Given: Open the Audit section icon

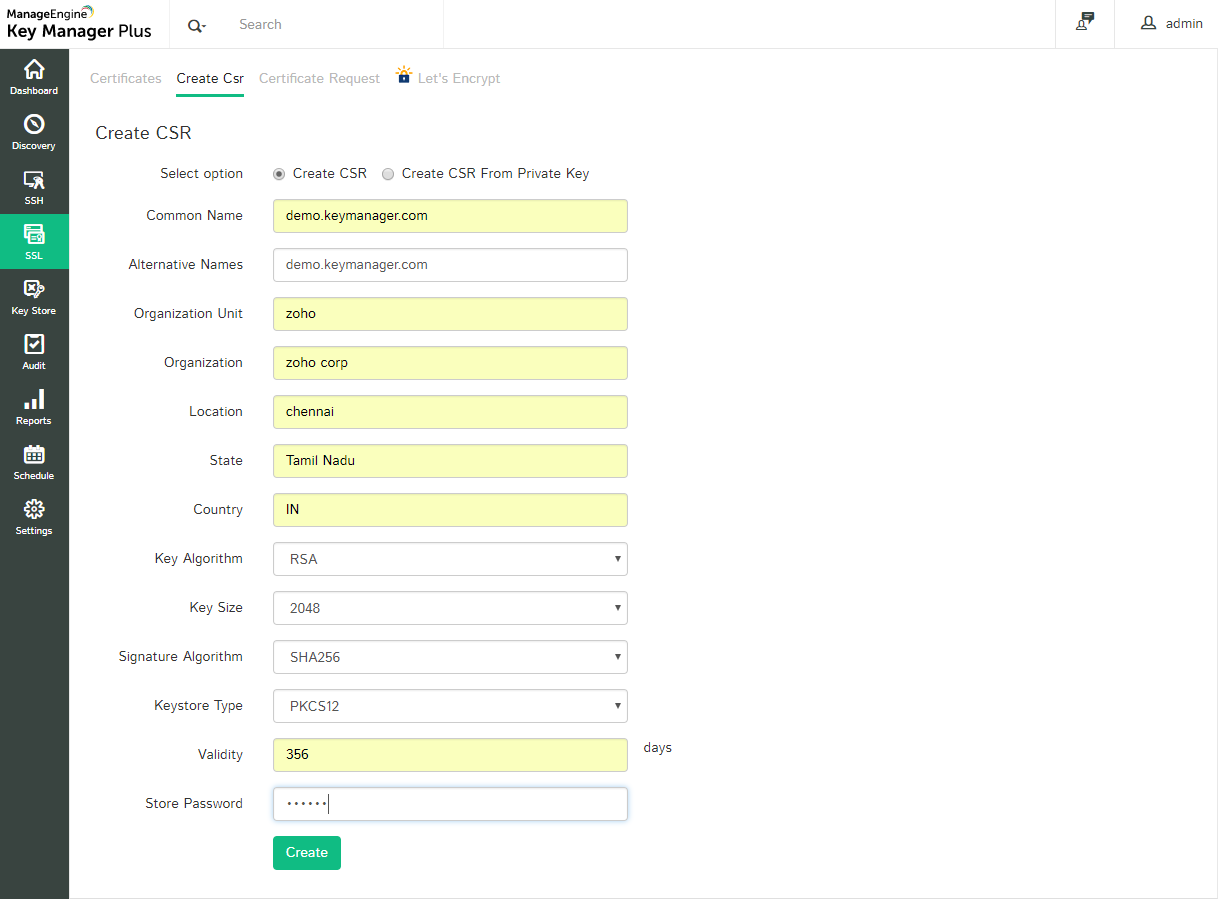Looking at the screenshot, I should coord(34,346).
